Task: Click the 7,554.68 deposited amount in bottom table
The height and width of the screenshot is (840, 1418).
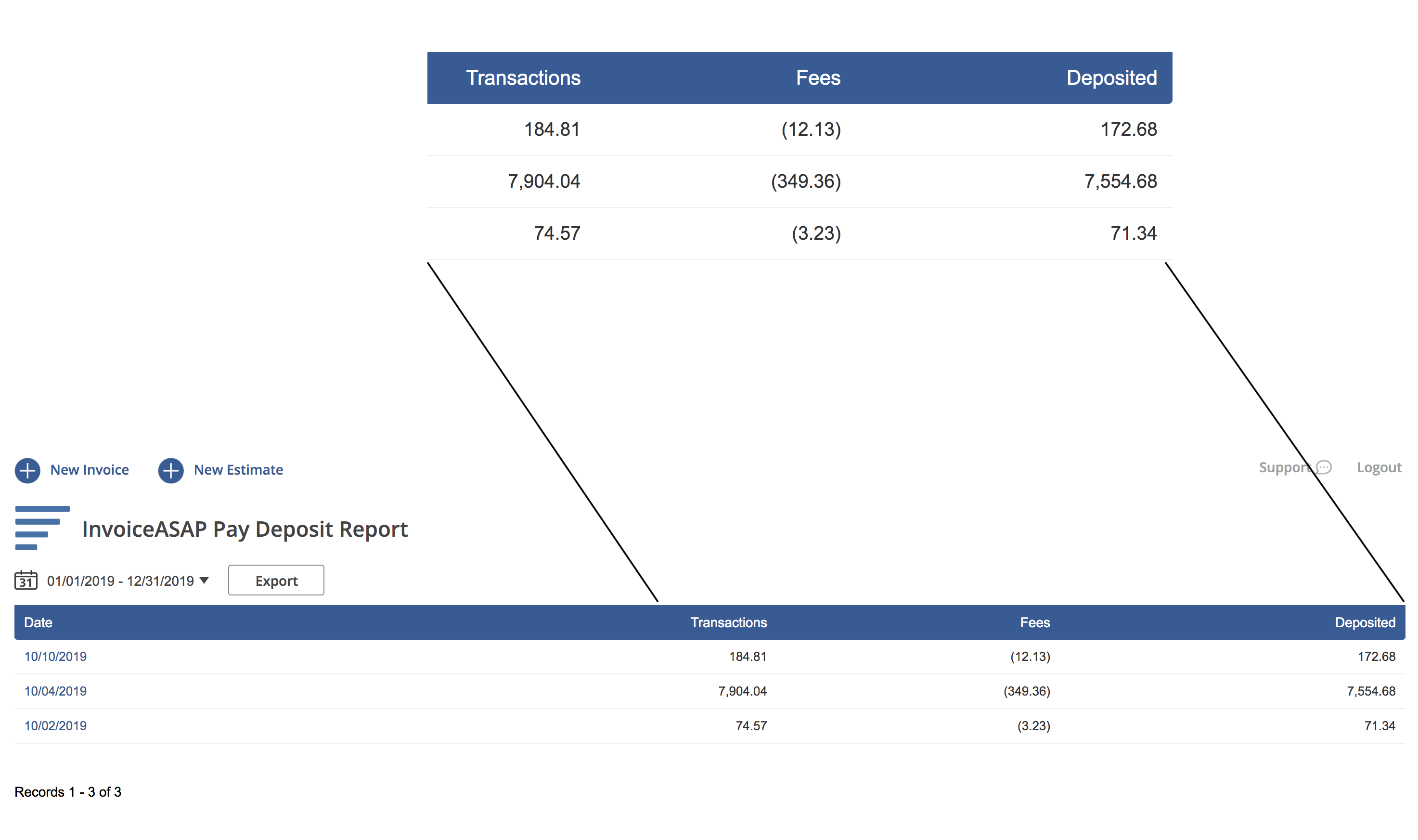Action: coord(1370,691)
